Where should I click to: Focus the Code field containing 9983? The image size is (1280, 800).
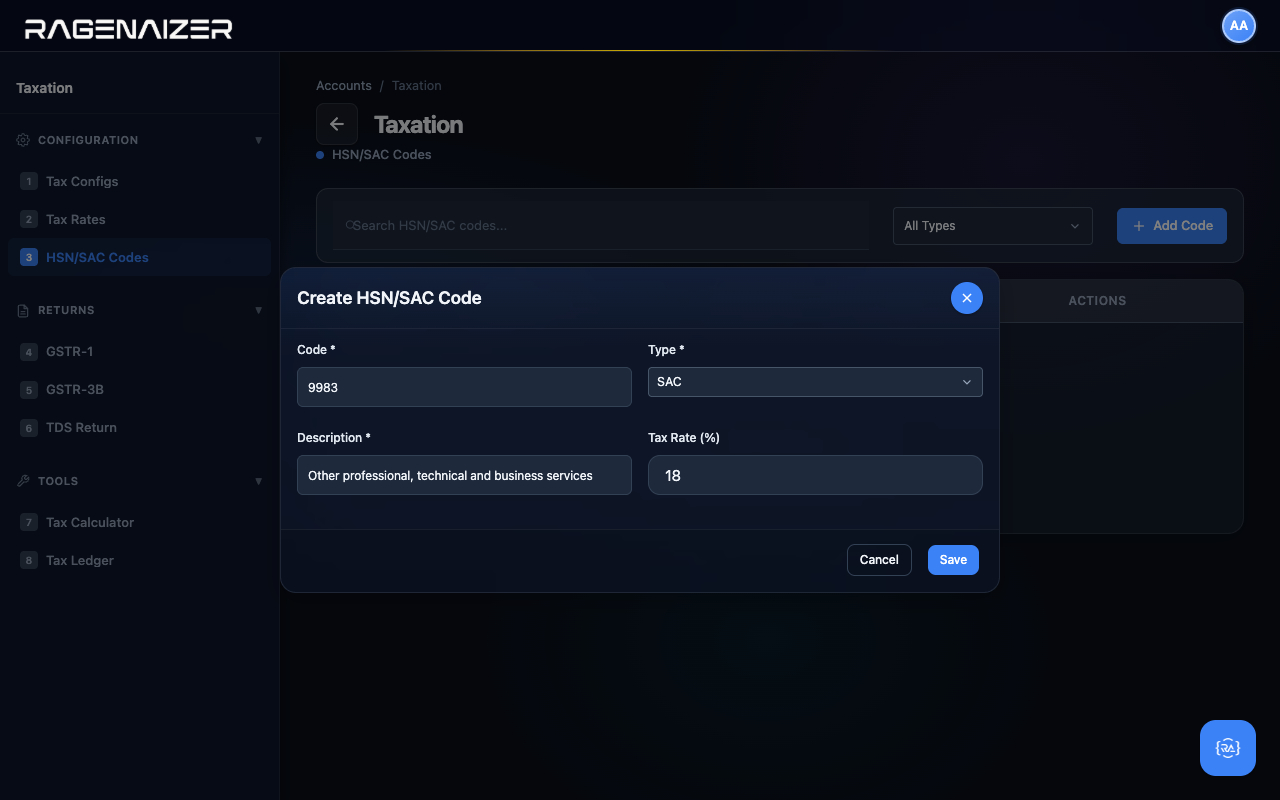click(464, 387)
